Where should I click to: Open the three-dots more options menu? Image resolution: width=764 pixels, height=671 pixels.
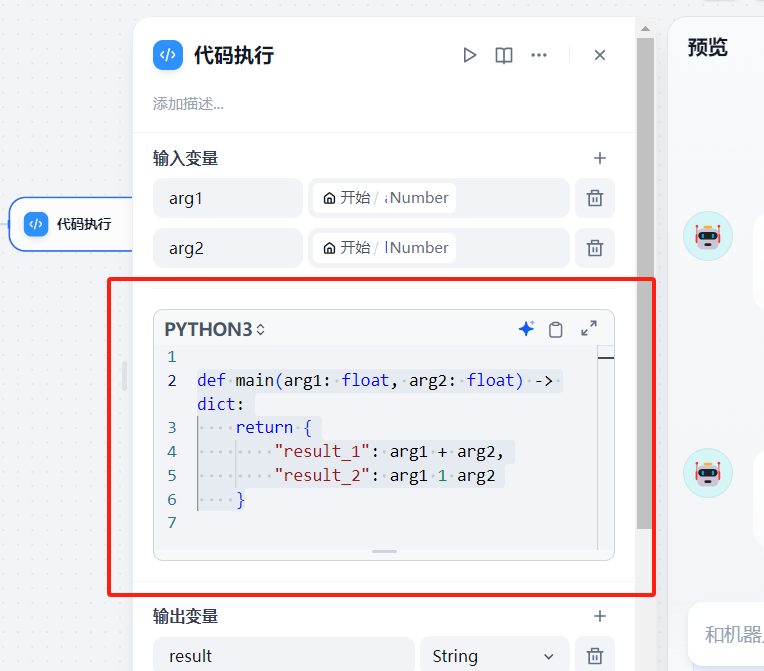[x=539, y=55]
